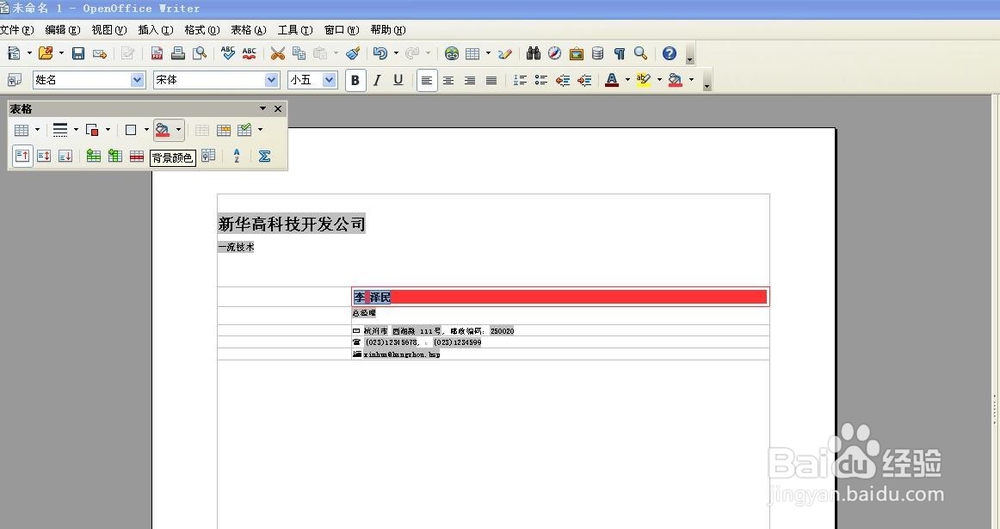This screenshot has height=529, width=1000.
Task: Click the Zoom magnifier icon
Action: pyautogui.click(x=640, y=54)
